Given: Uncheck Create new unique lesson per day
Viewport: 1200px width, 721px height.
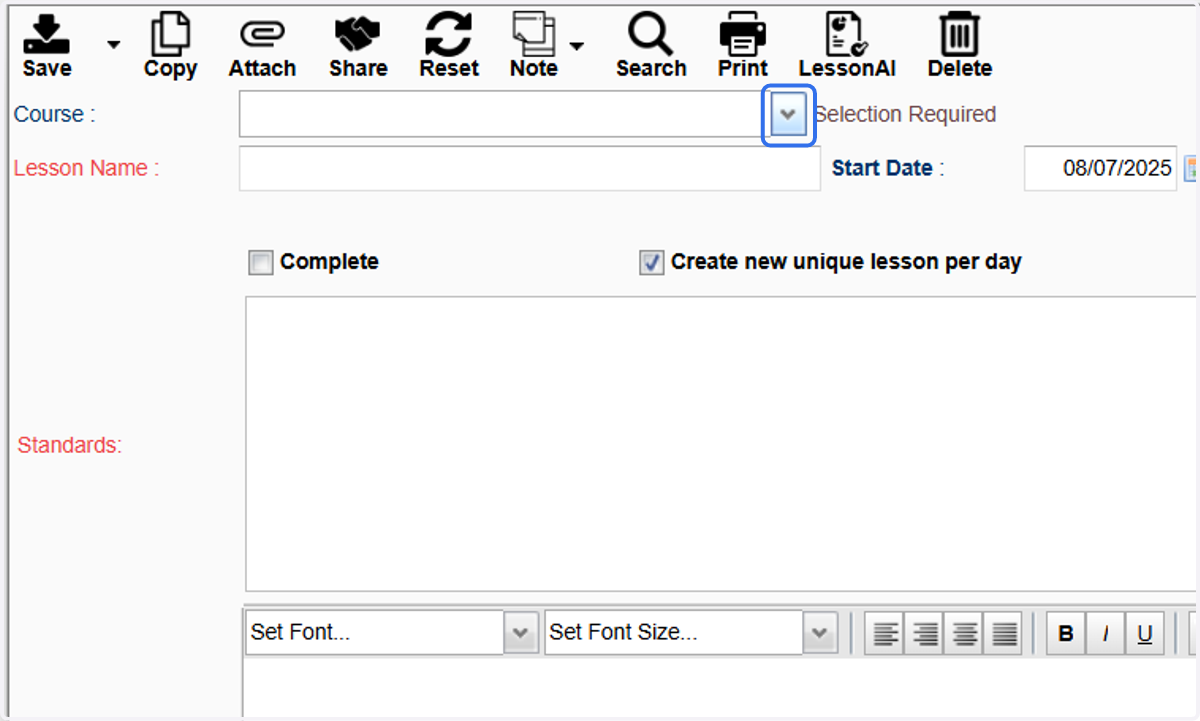Looking at the screenshot, I should [651, 263].
